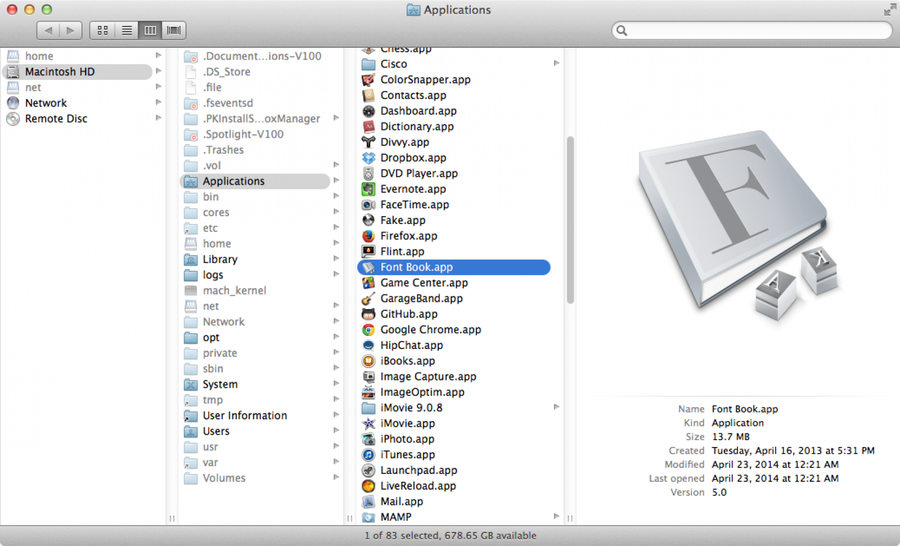Select the Google Chrome.app icon

coord(368,330)
